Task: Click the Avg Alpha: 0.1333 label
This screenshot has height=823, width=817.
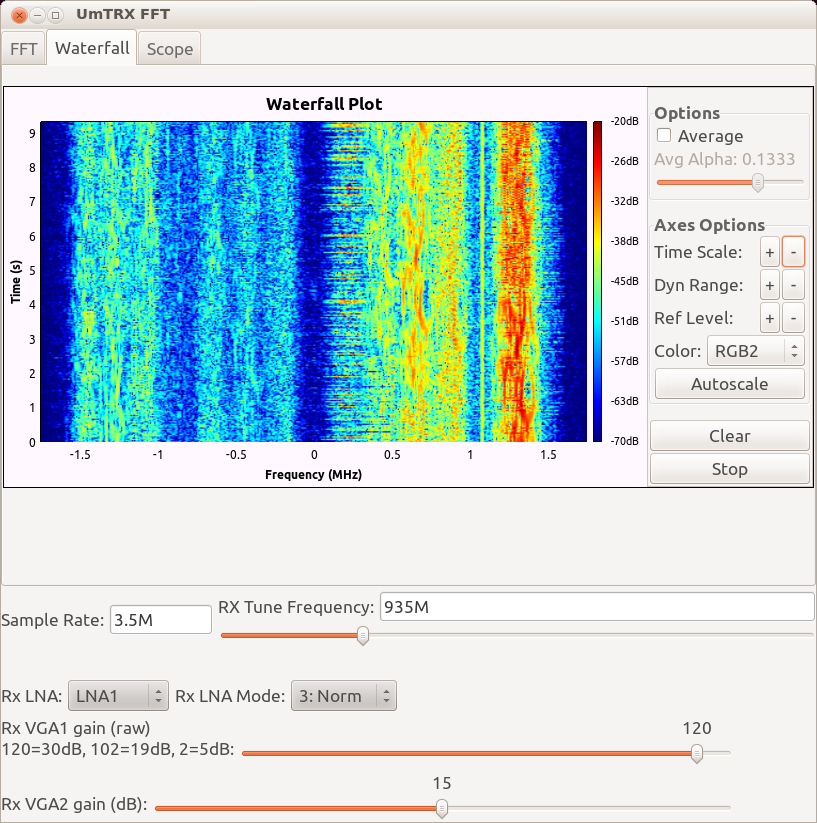Action: pos(725,159)
